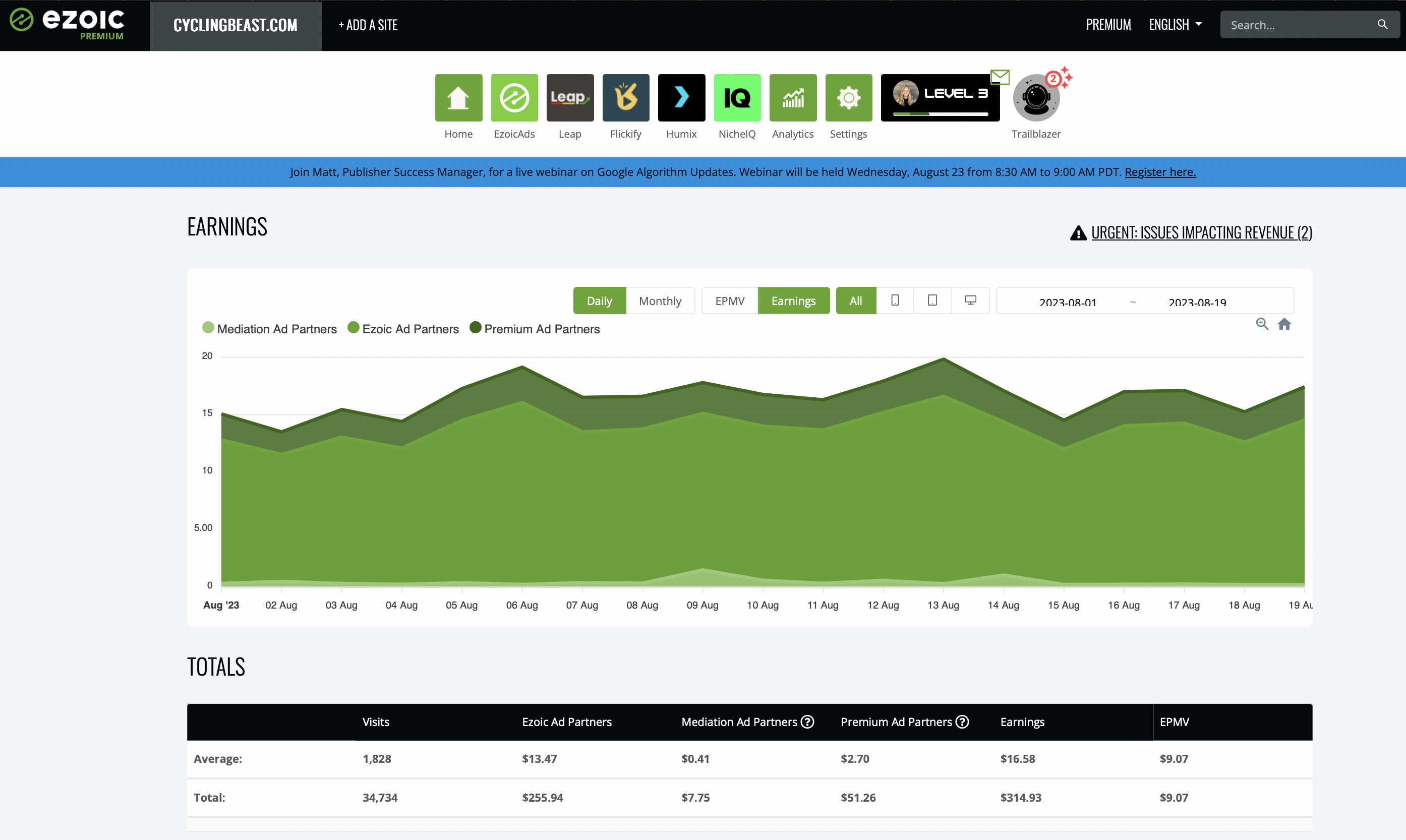The image size is (1406, 840).
Task: Toggle Premium Ad Partners legend series
Action: coord(535,328)
